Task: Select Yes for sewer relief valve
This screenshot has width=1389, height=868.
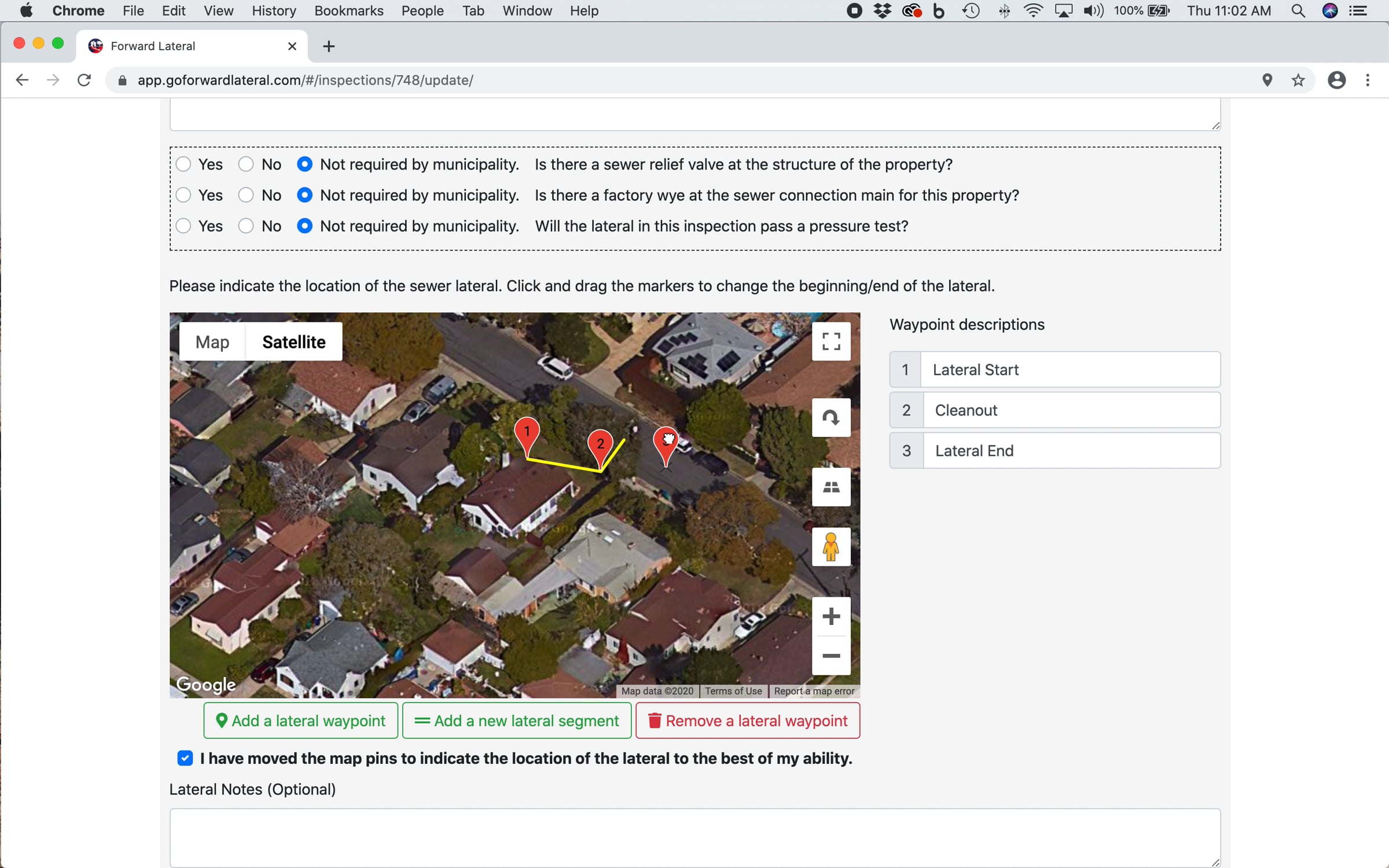Action: [184, 164]
